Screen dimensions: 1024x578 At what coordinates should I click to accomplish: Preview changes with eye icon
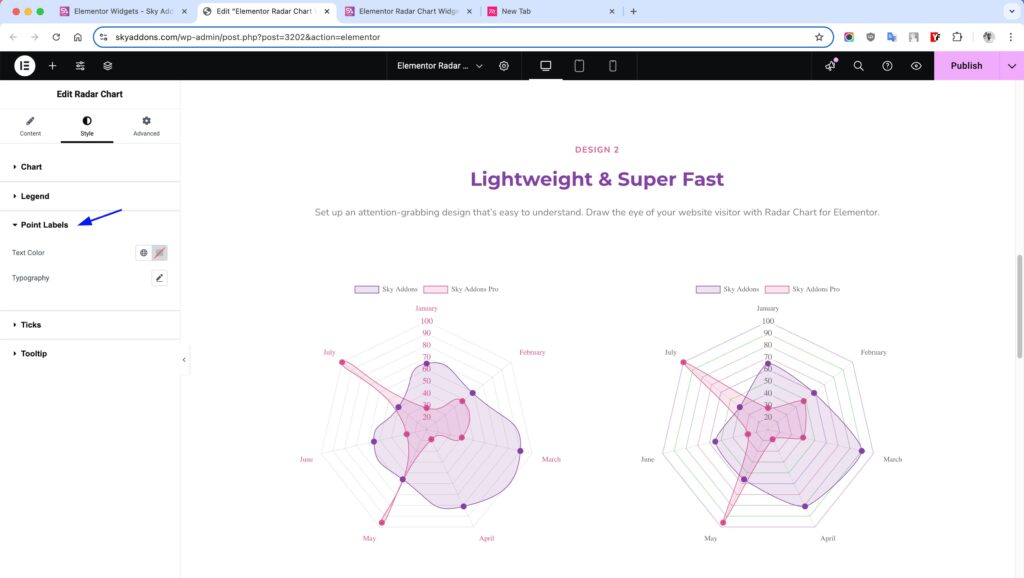(x=916, y=66)
